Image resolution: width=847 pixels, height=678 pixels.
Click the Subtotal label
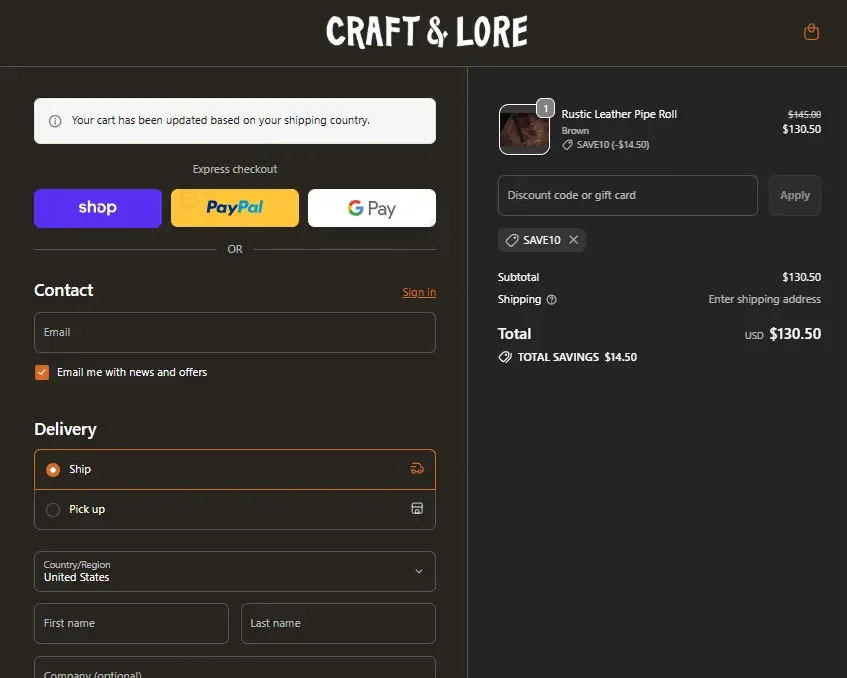[x=518, y=277]
